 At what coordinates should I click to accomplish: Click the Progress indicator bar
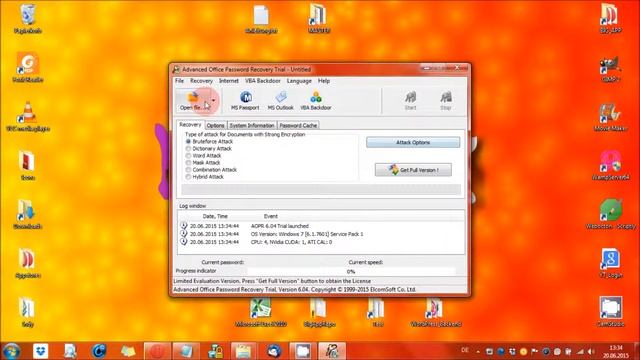click(351, 271)
